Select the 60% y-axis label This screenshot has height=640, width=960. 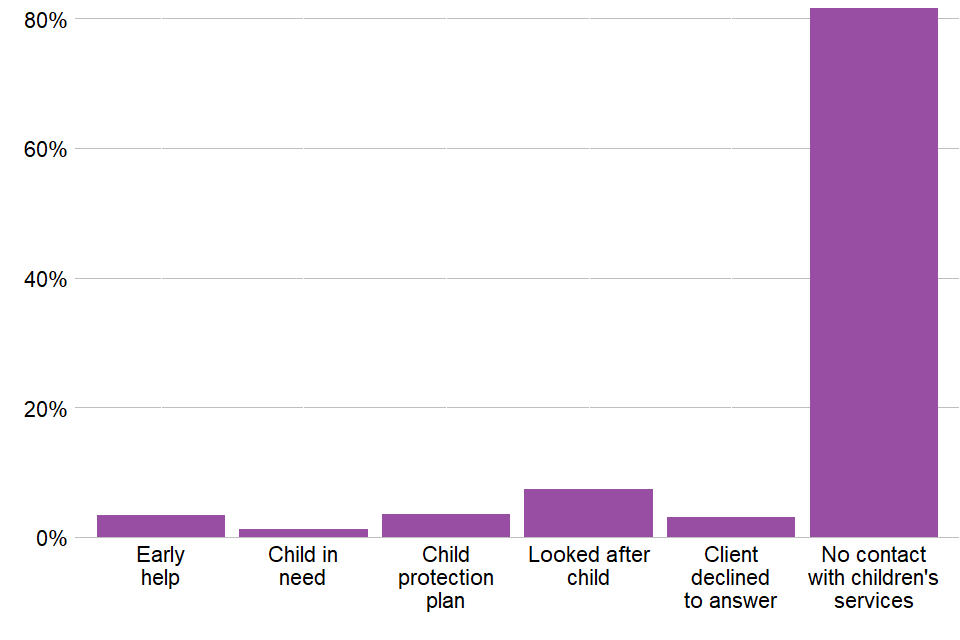point(44,150)
